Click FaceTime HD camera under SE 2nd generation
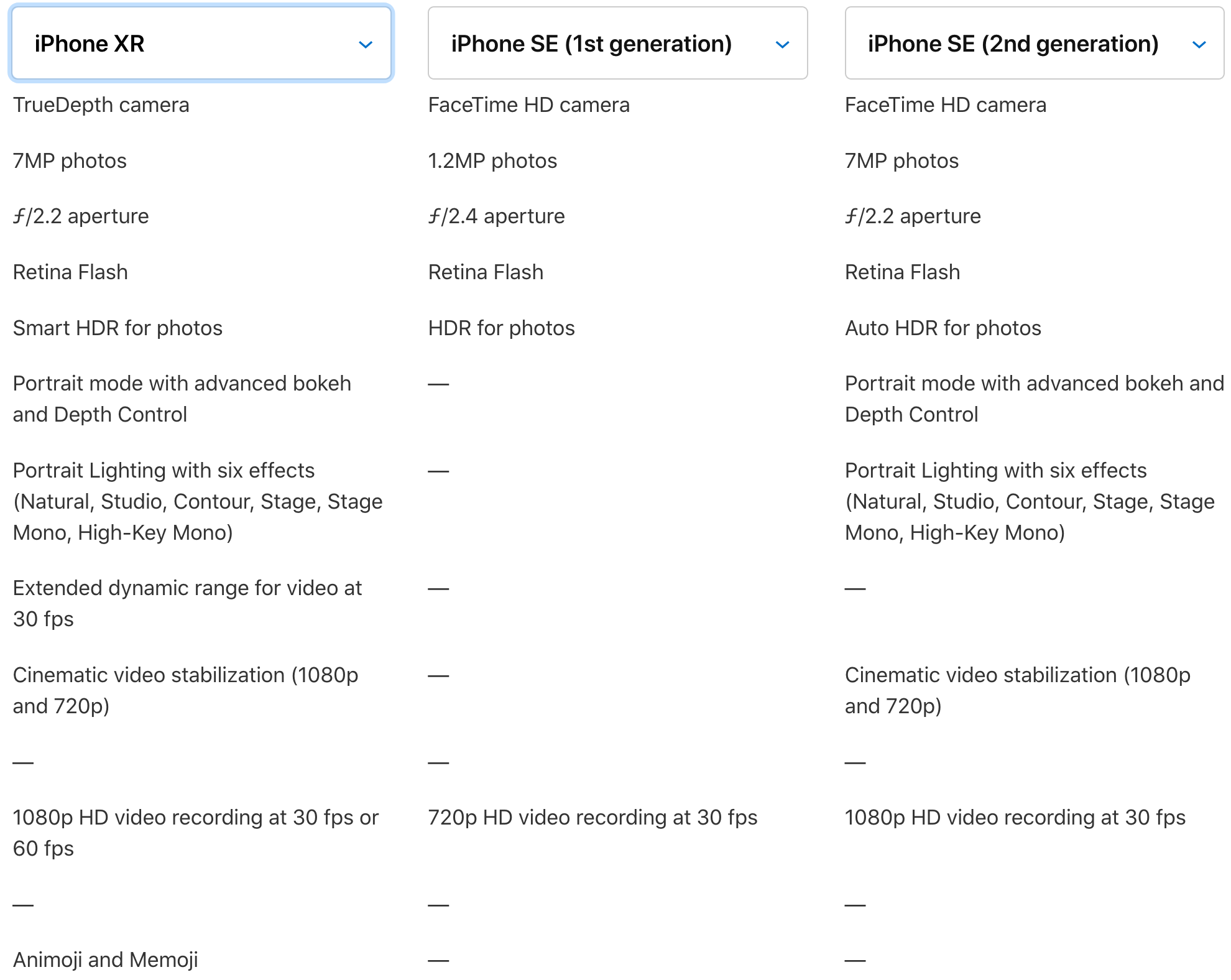Screen dimensions: 1231x980 click(945, 105)
